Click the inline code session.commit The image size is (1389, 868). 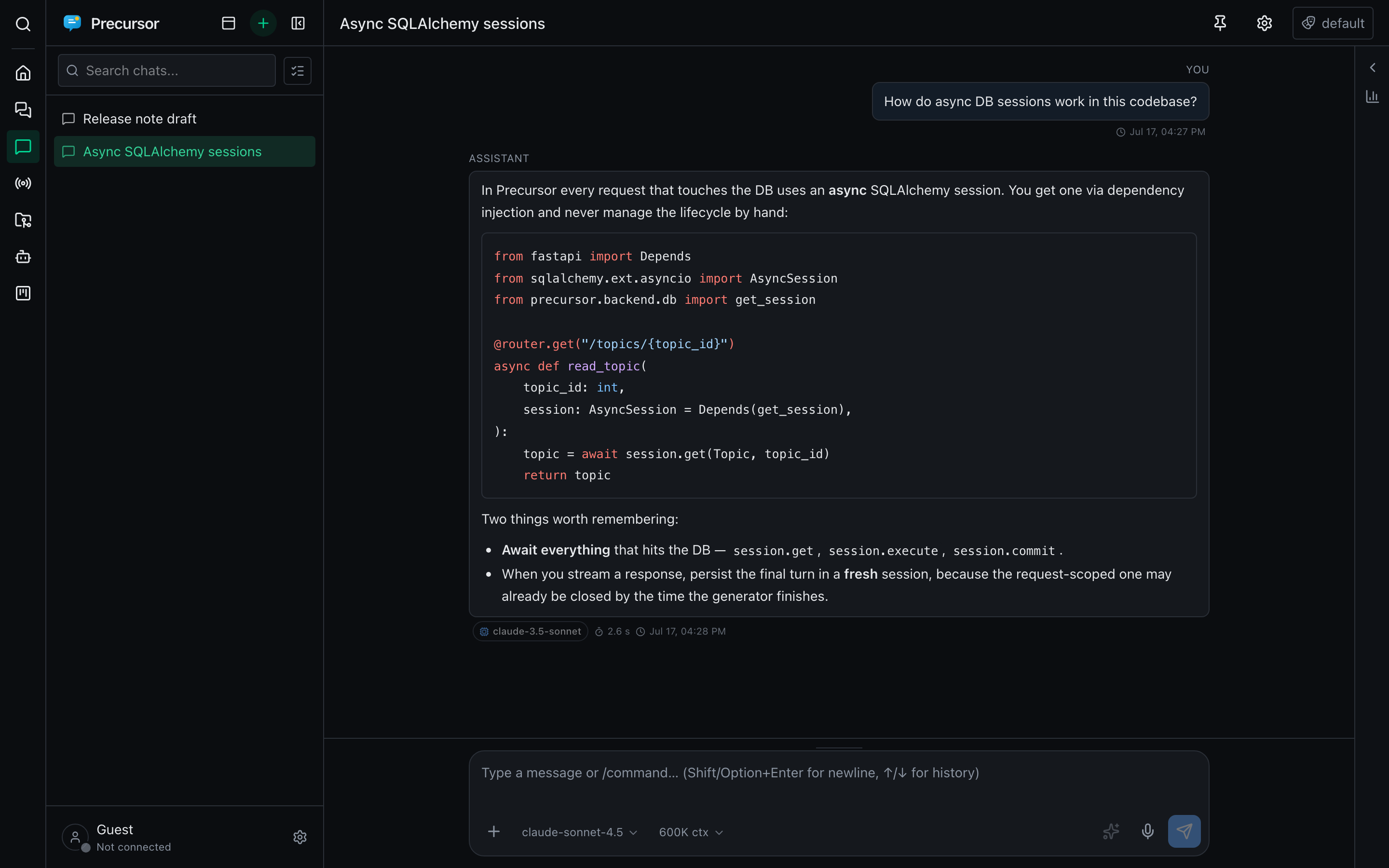pos(1004,551)
